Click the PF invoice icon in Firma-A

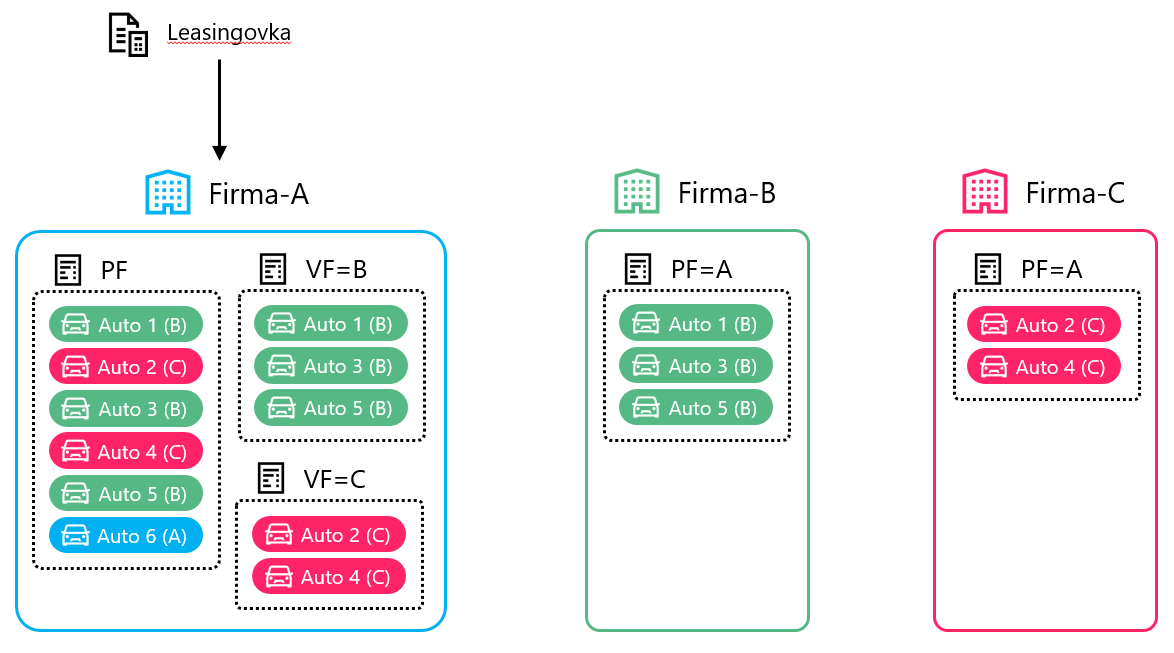coord(69,269)
